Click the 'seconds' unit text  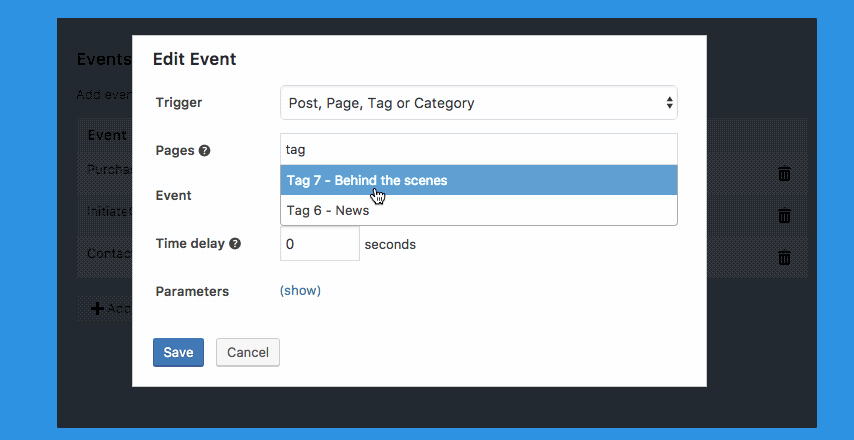390,244
